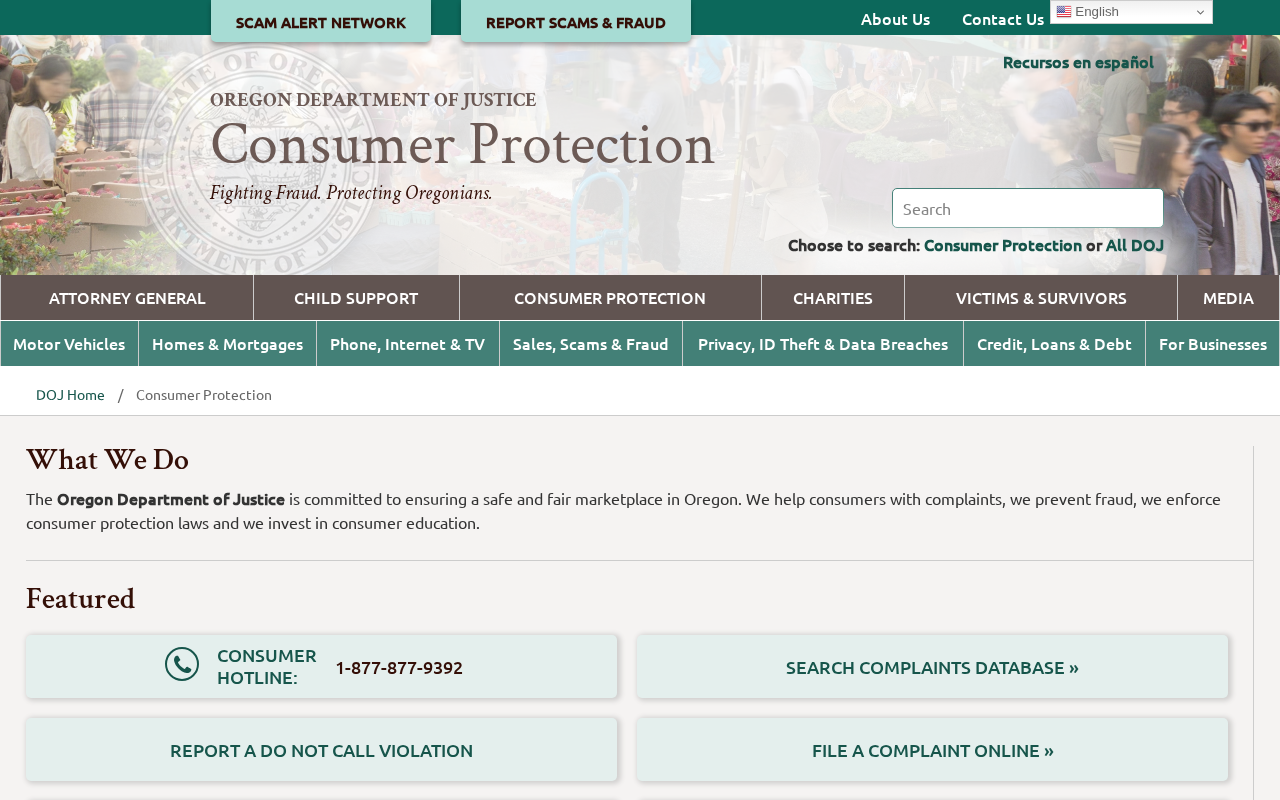The width and height of the screenshot is (1280, 800).
Task: Click the "What We Do" heading
Action: pos(107,460)
